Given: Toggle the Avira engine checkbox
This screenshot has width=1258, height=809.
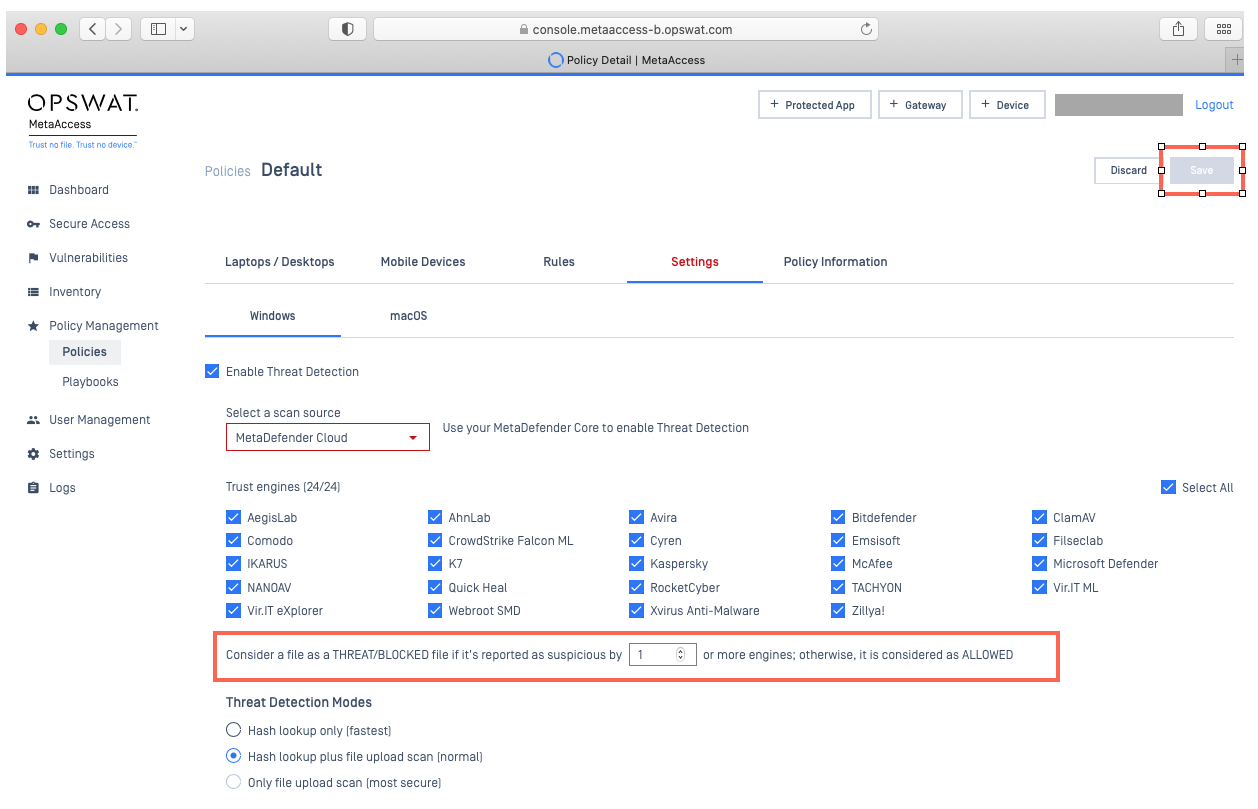Looking at the screenshot, I should [636, 518].
